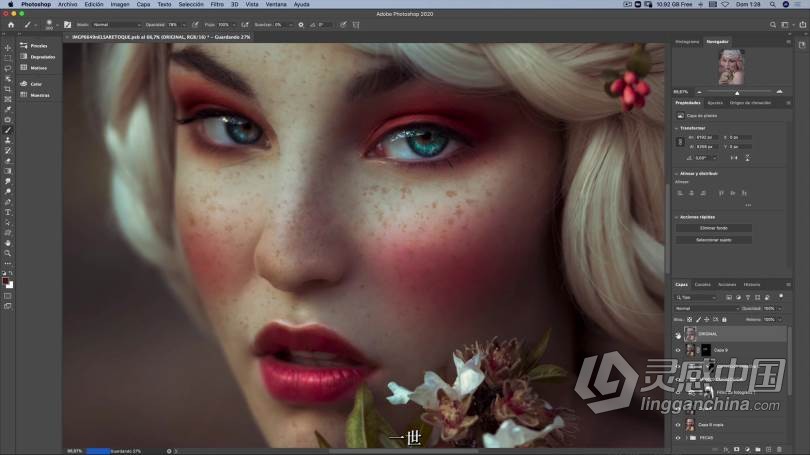
Task: Expand the PECAS layer group
Action: [687, 438]
